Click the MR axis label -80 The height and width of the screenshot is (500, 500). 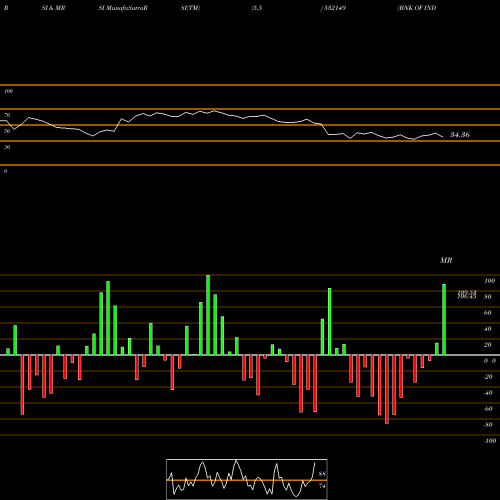coord(488,425)
